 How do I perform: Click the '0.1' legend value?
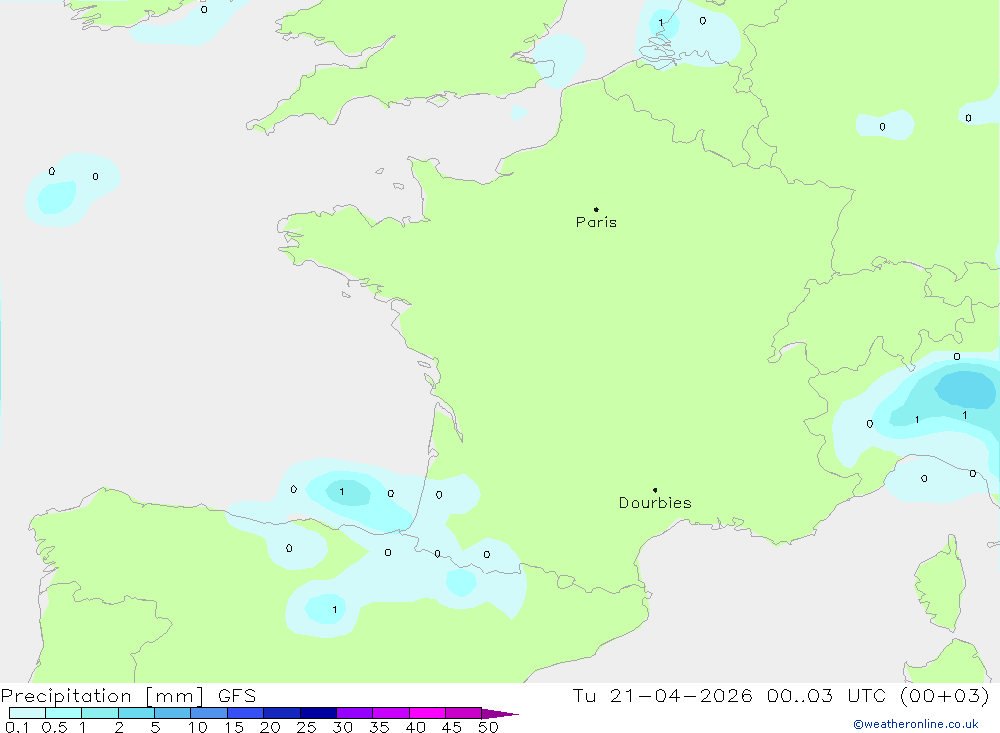(x=17, y=727)
